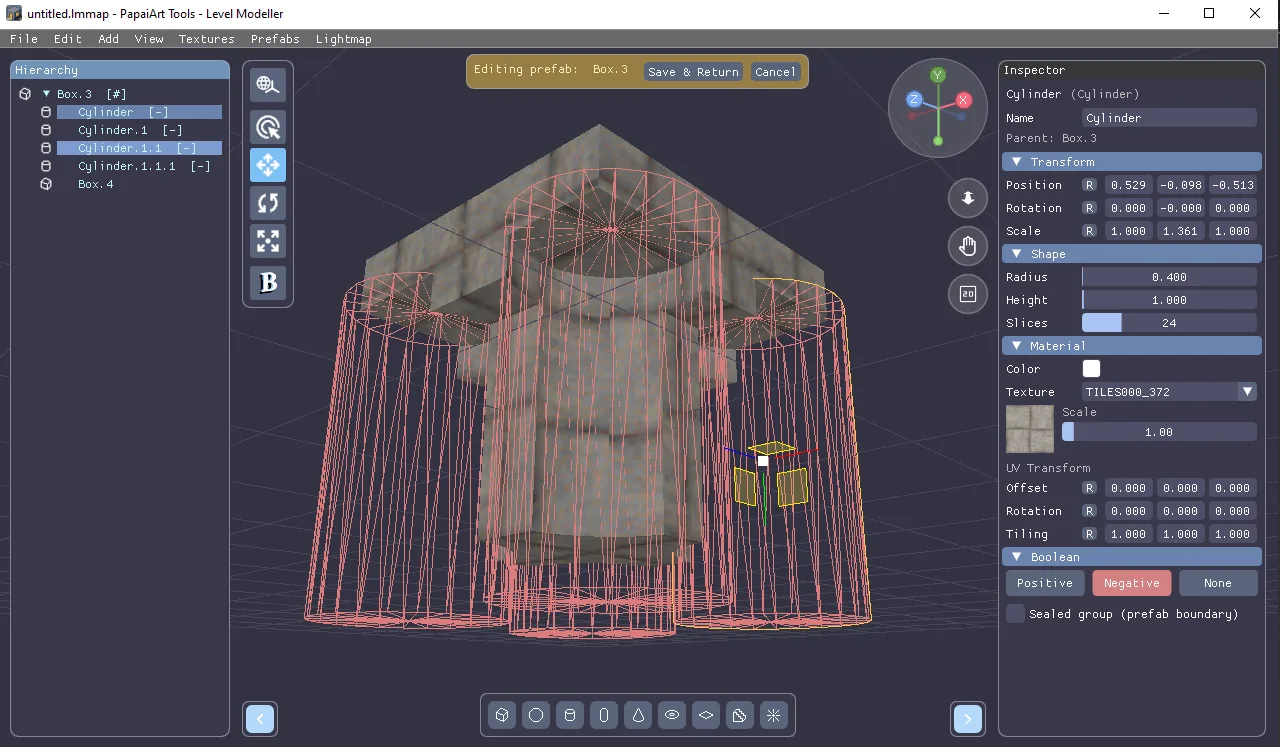Reset Position with the R button
1280x747 pixels.
(x=1089, y=185)
